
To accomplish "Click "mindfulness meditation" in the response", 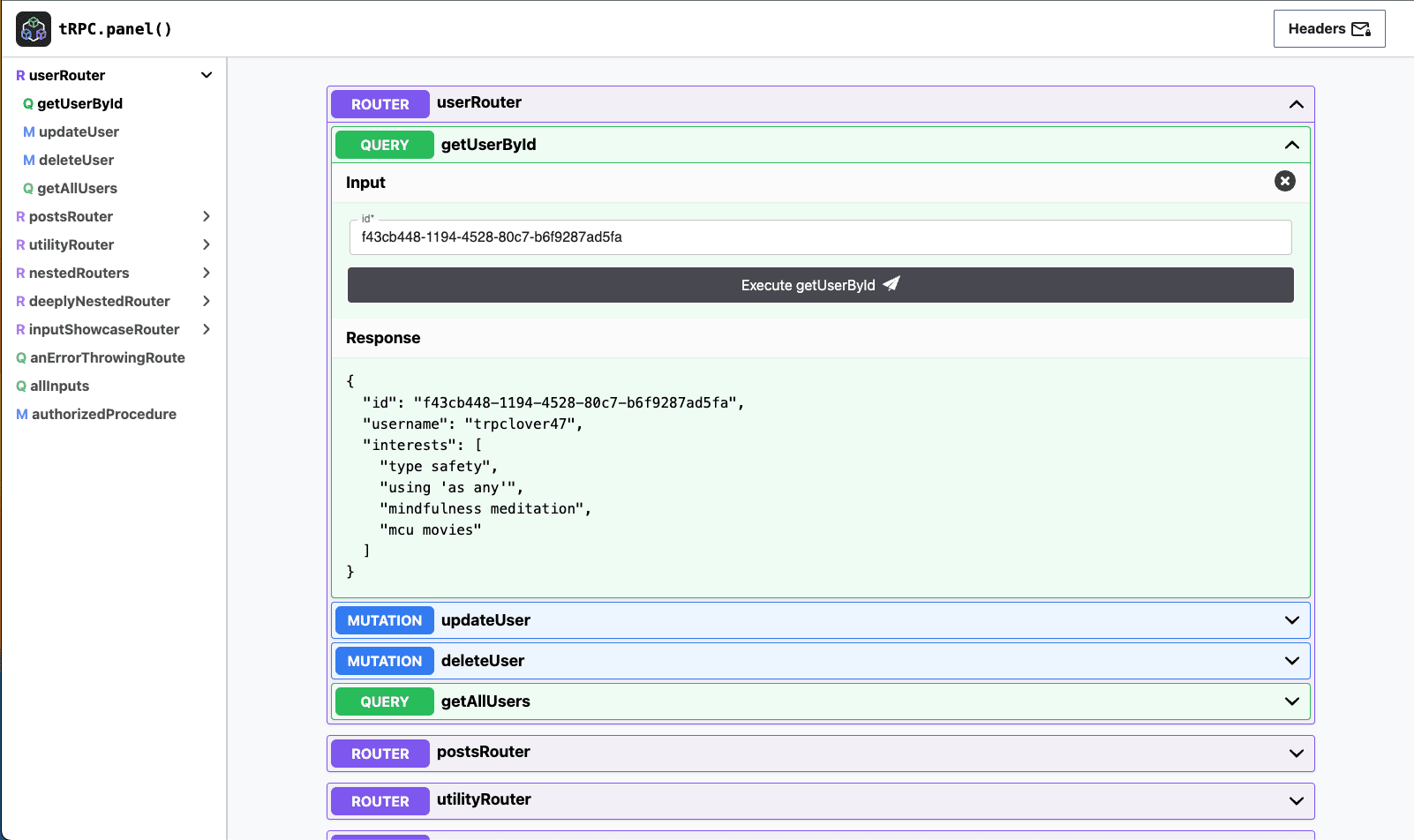I will (x=485, y=509).
